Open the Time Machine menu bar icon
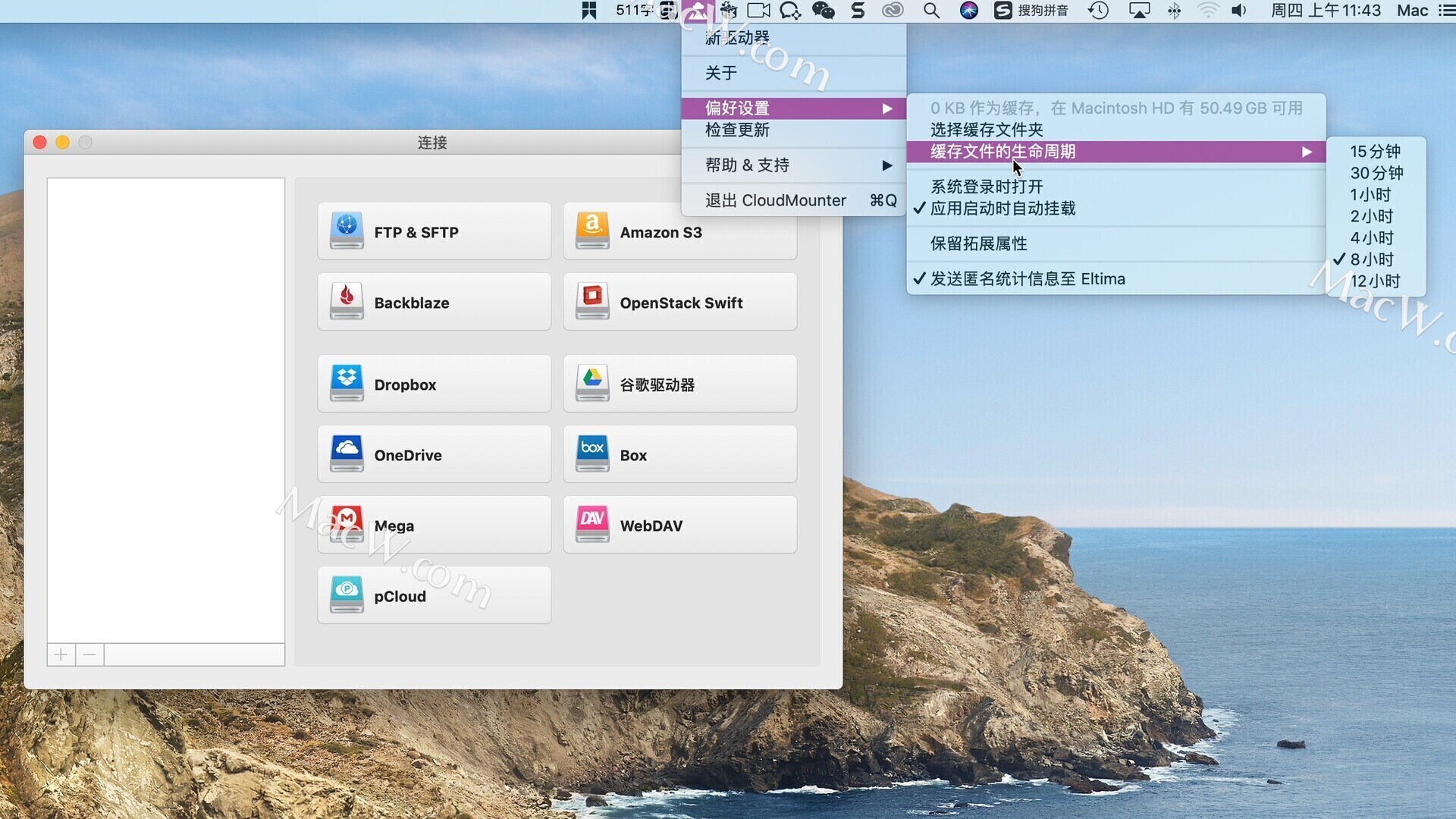 click(1098, 11)
